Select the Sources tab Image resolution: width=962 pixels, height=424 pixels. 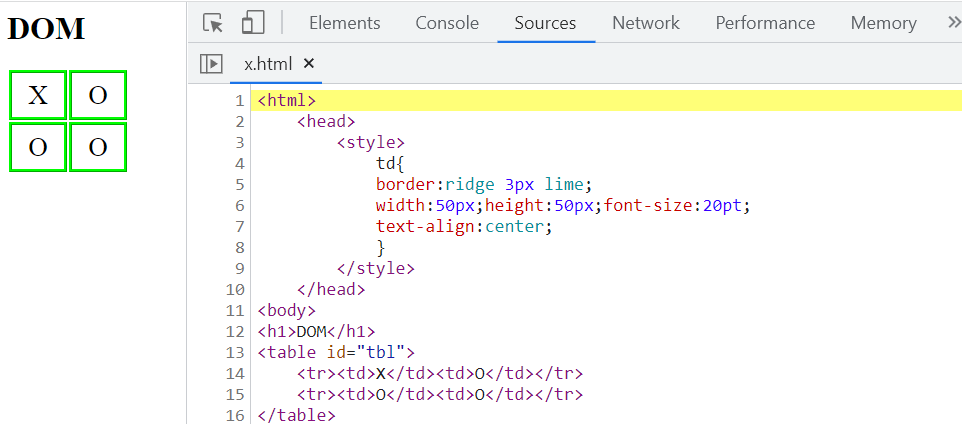click(x=545, y=23)
